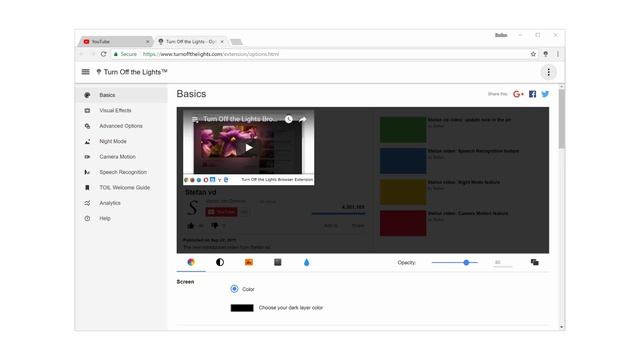
Task: Click the yellow video thumbnail
Action: [403, 192]
